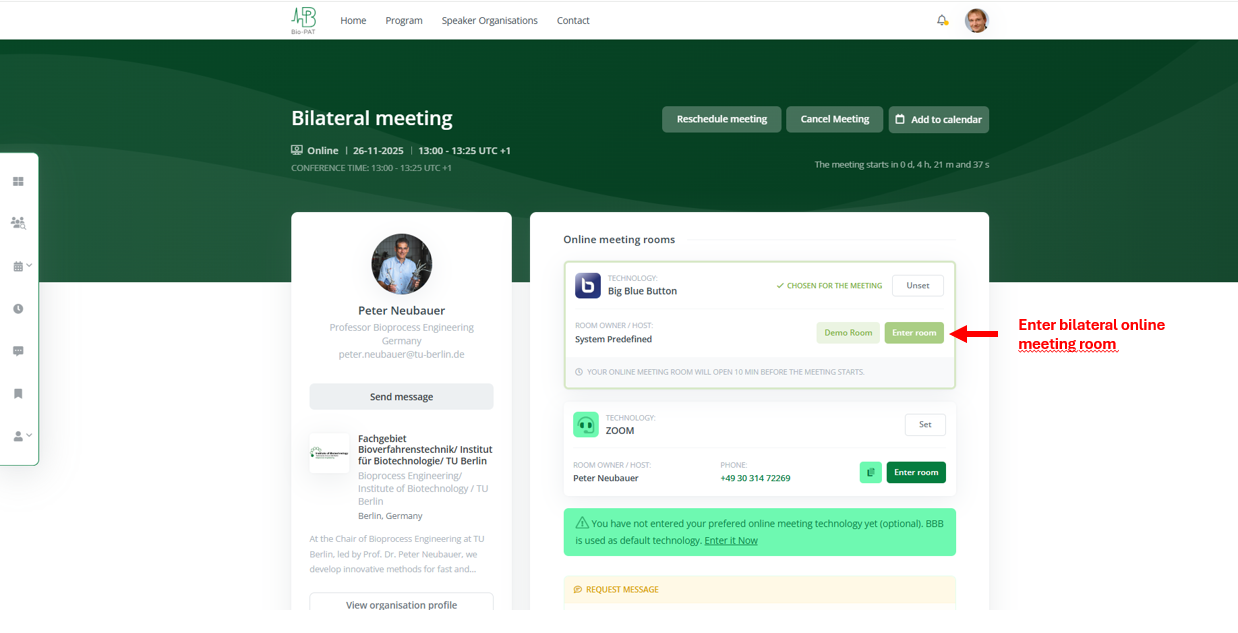This screenshot has width=1238, height=633.
Task: Click Peter Neubauer's profile photo
Action: [x=401, y=264]
